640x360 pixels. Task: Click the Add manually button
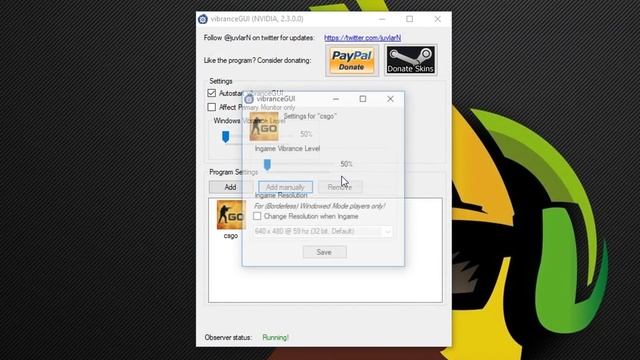[285, 187]
